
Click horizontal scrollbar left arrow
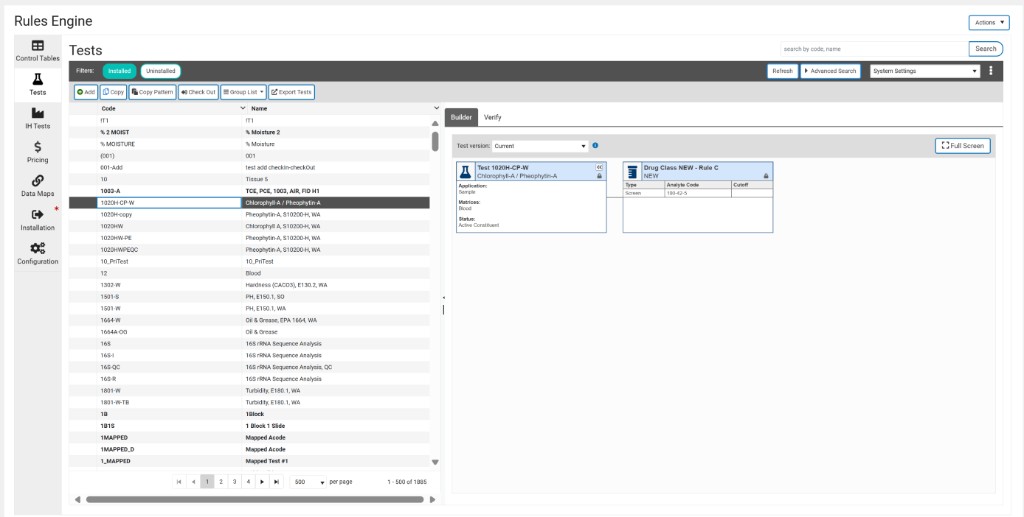(x=78, y=499)
